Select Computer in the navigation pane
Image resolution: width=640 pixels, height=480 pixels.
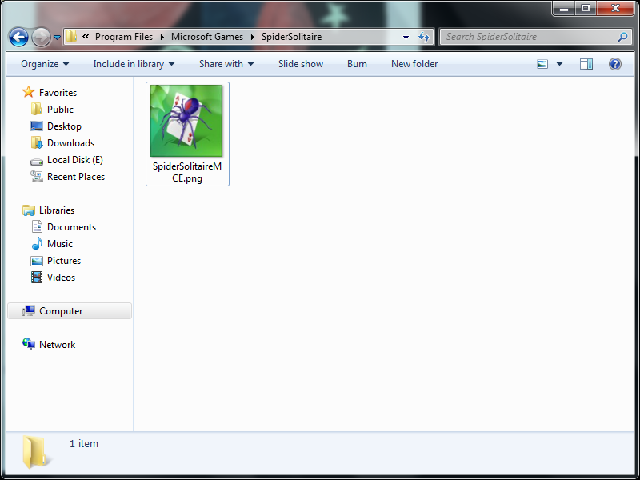pos(60,311)
